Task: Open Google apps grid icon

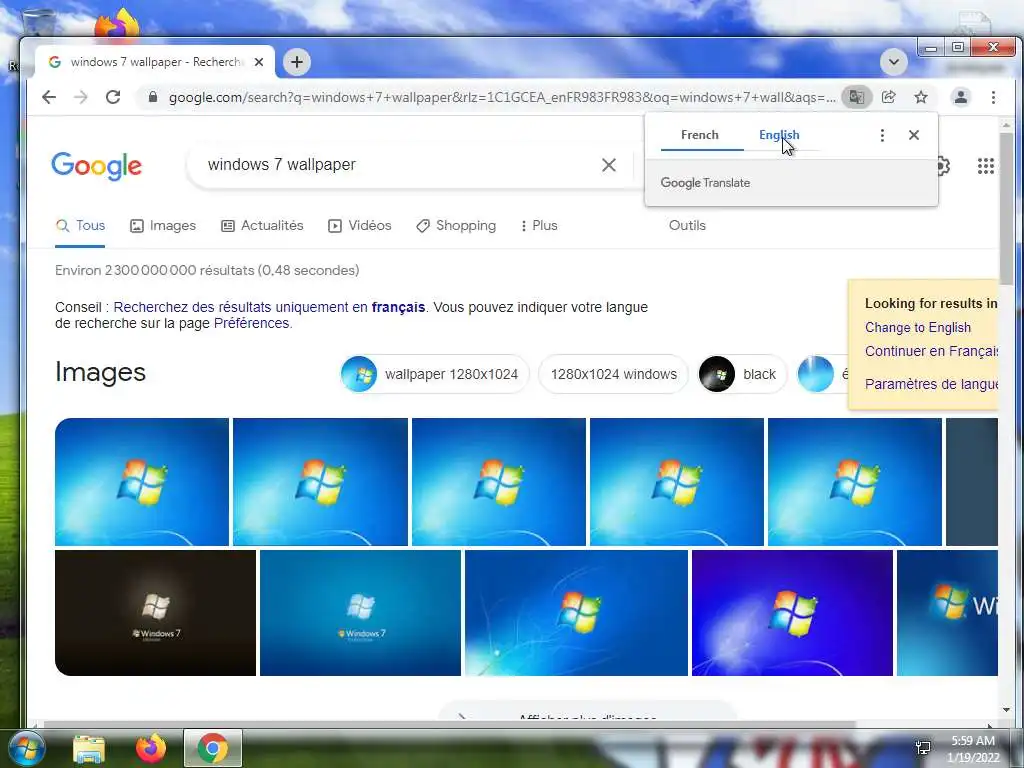Action: (985, 167)
